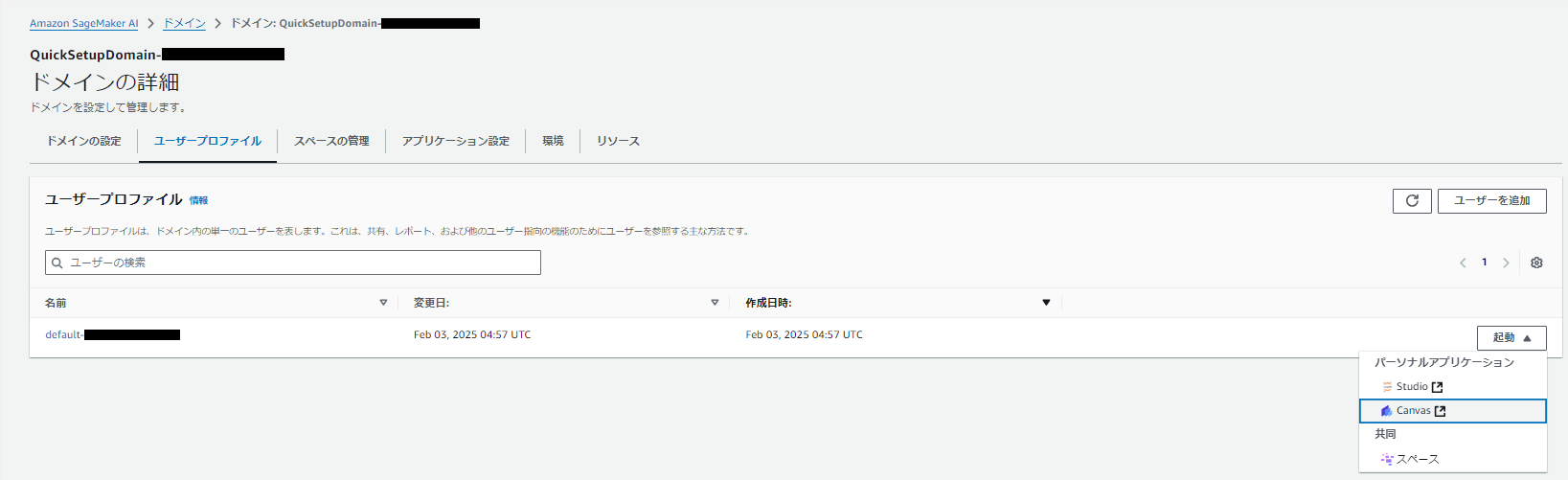The height and width of the screenshot is (480, 1568).
Task: Sort by 作成日時 column arrow
Action: tap(1046, 303)
